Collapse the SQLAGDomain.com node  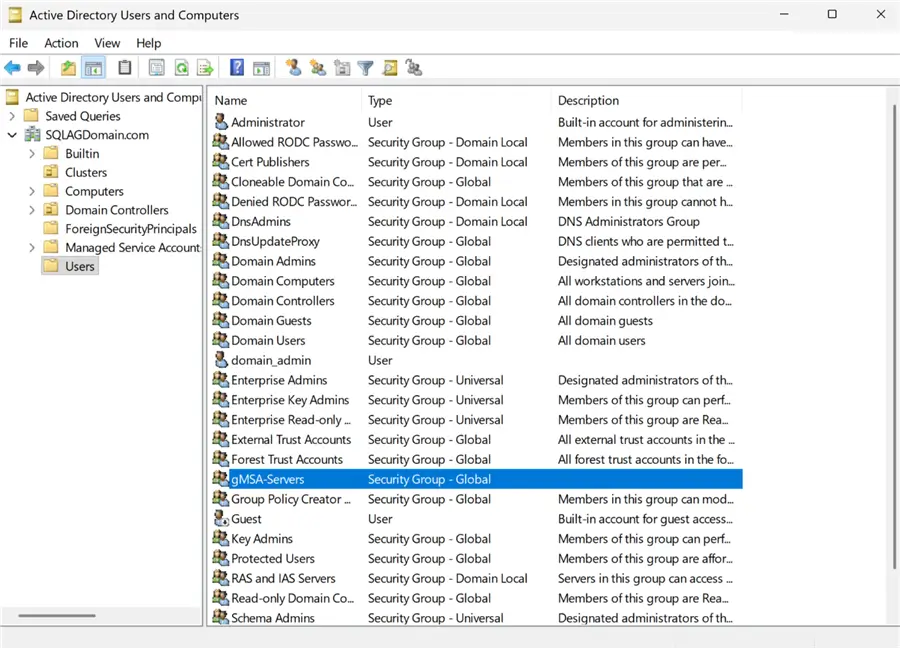coord(12,135)
